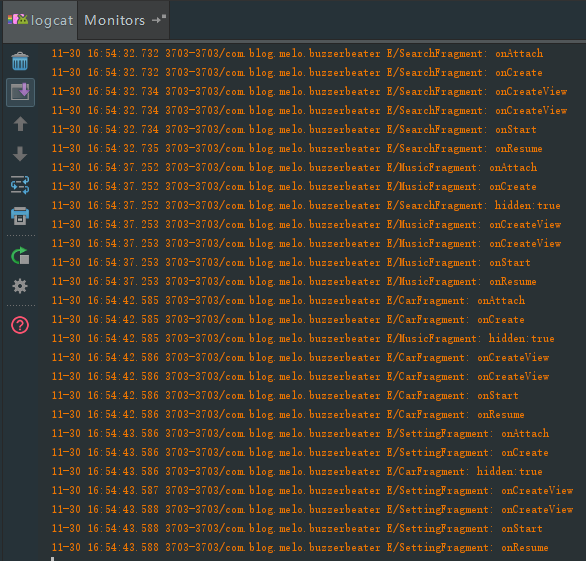
Task: Select the SettingFragment onAttach log line
Action: tap(300, 434)
